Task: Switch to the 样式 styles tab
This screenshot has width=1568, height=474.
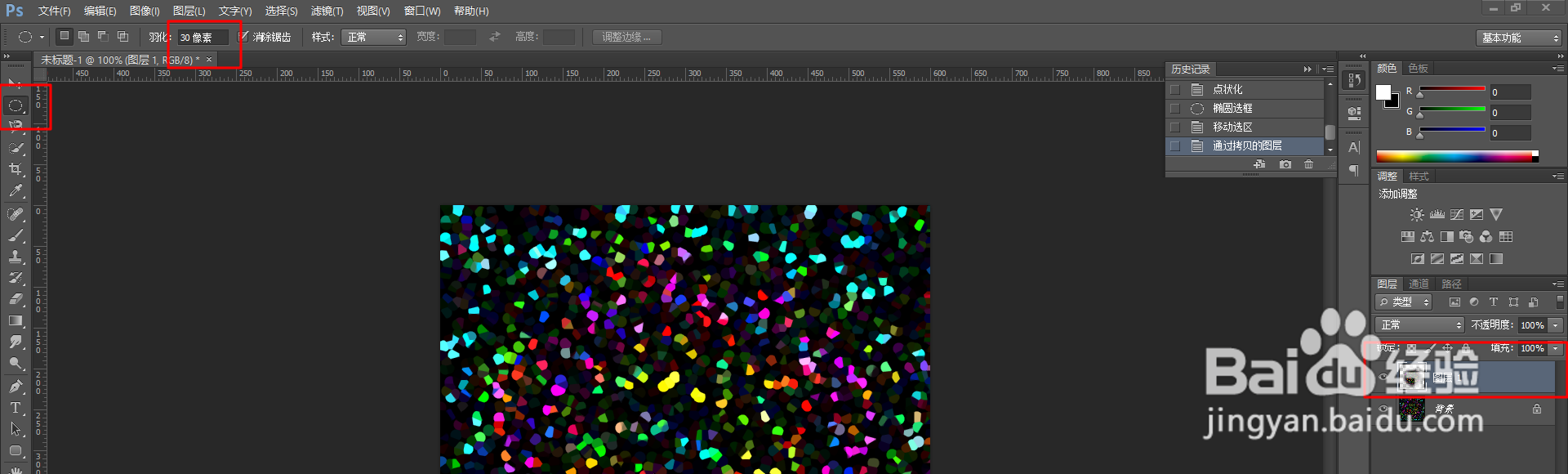Action: pos(1419,177)
